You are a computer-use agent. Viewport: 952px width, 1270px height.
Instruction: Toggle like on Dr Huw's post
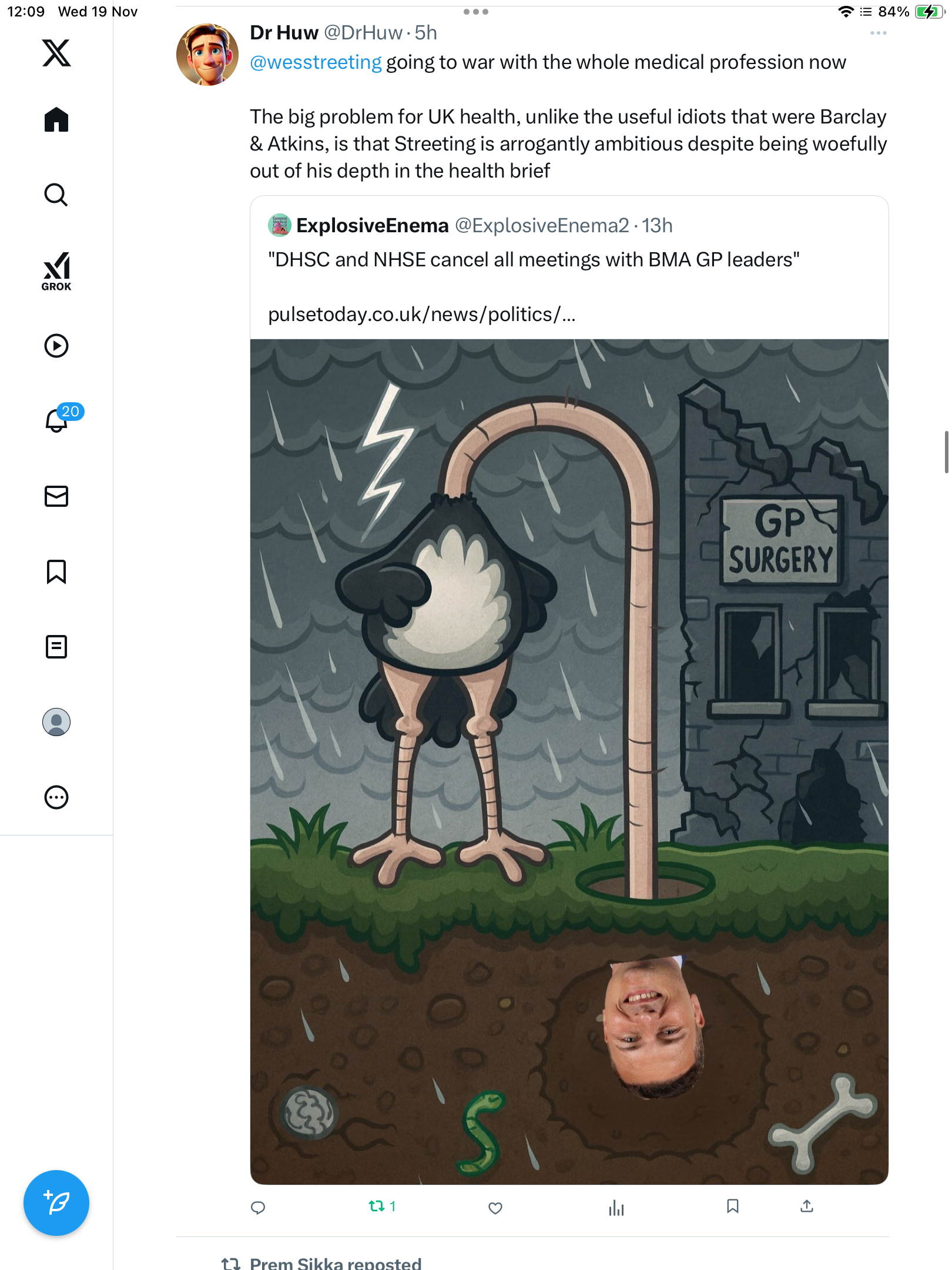495,1208
